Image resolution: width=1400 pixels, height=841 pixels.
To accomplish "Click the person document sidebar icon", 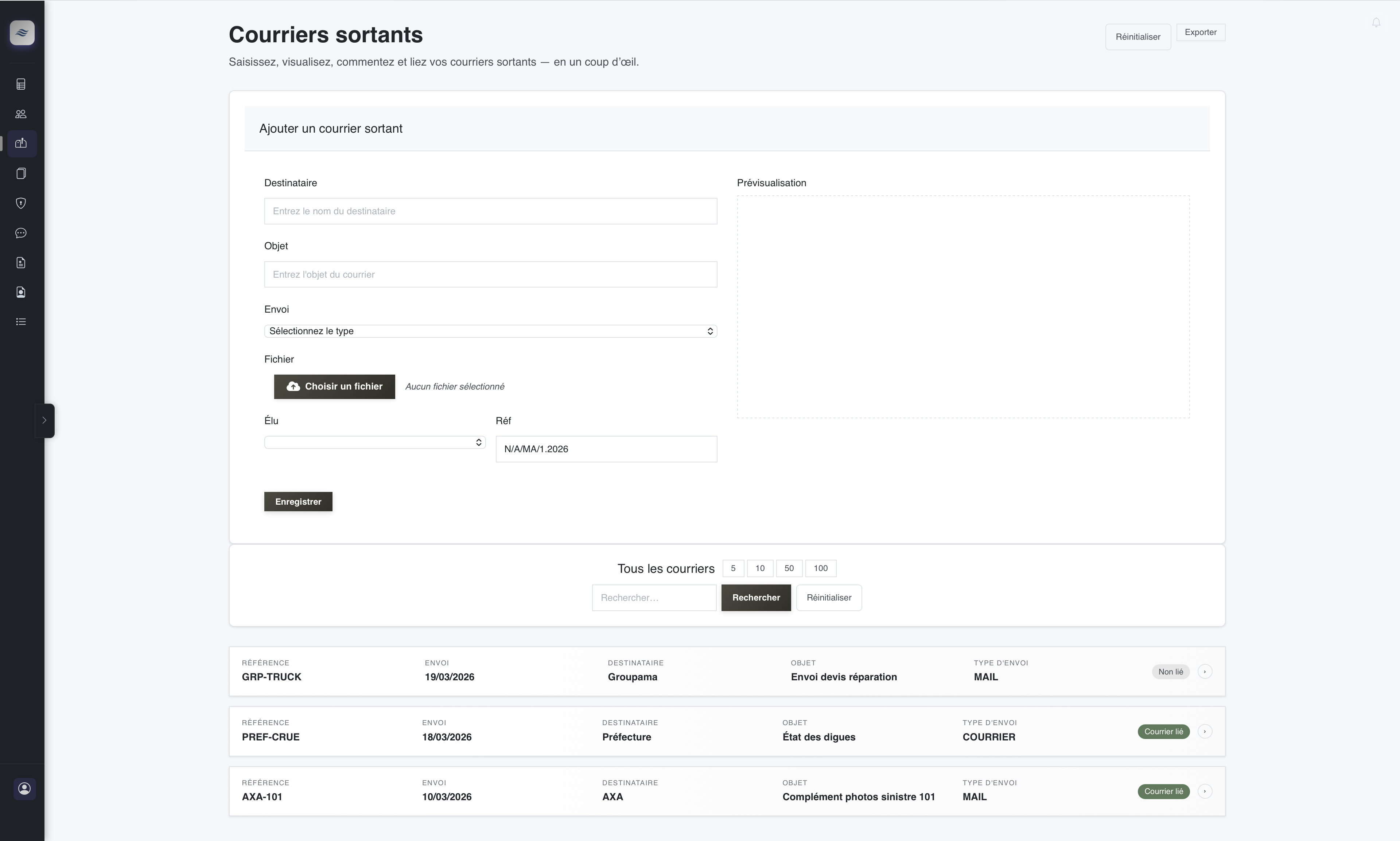I will point(21,293).
